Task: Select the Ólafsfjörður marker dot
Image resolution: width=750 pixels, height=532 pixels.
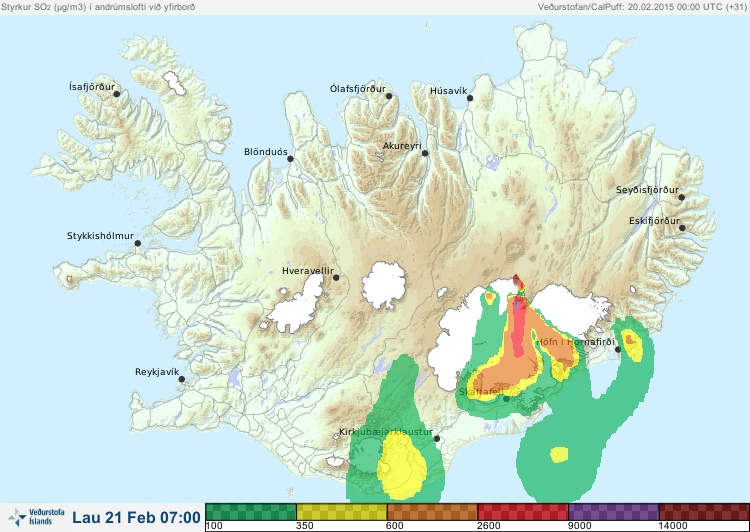Action: click(389, 96)
